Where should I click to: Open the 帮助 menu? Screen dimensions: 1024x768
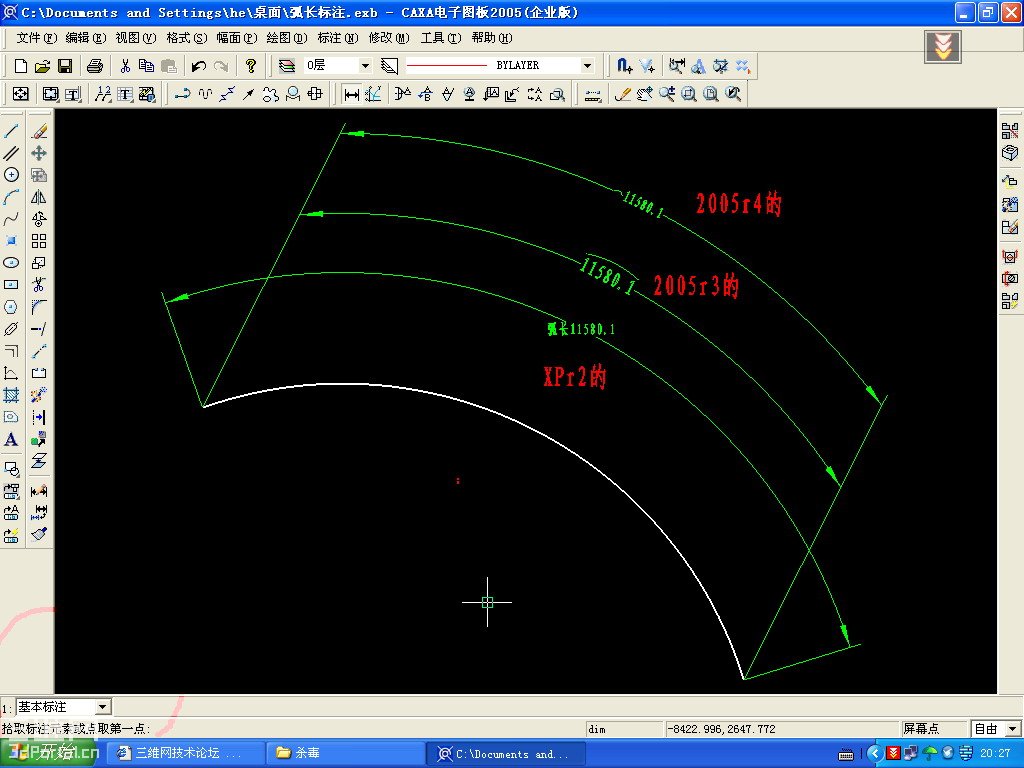492,38
